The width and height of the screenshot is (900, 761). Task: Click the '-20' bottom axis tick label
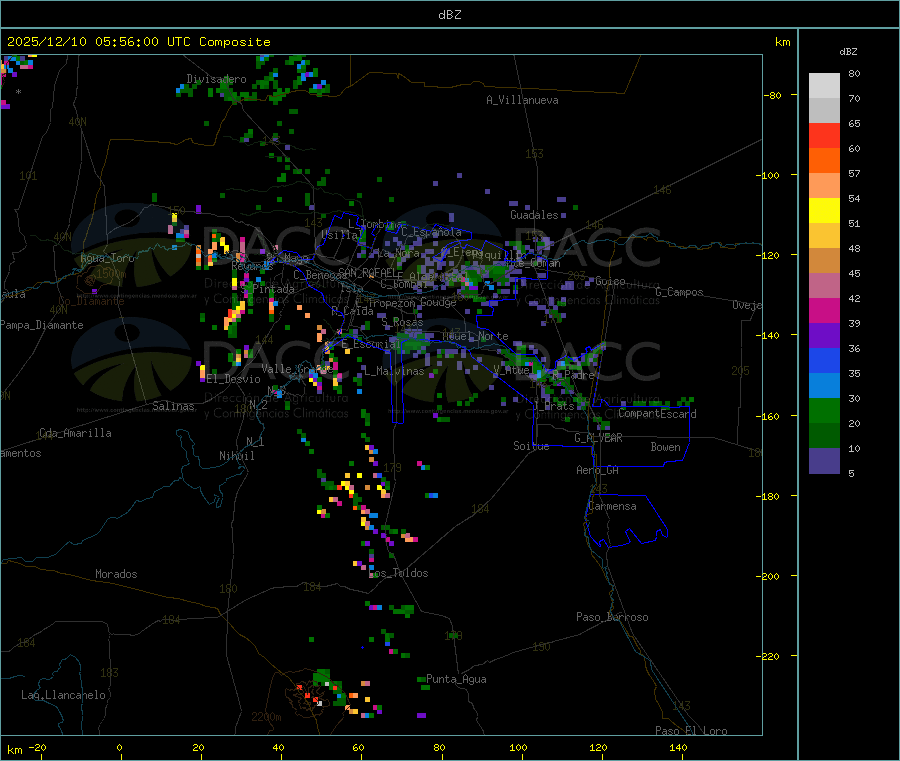[38, 747]
